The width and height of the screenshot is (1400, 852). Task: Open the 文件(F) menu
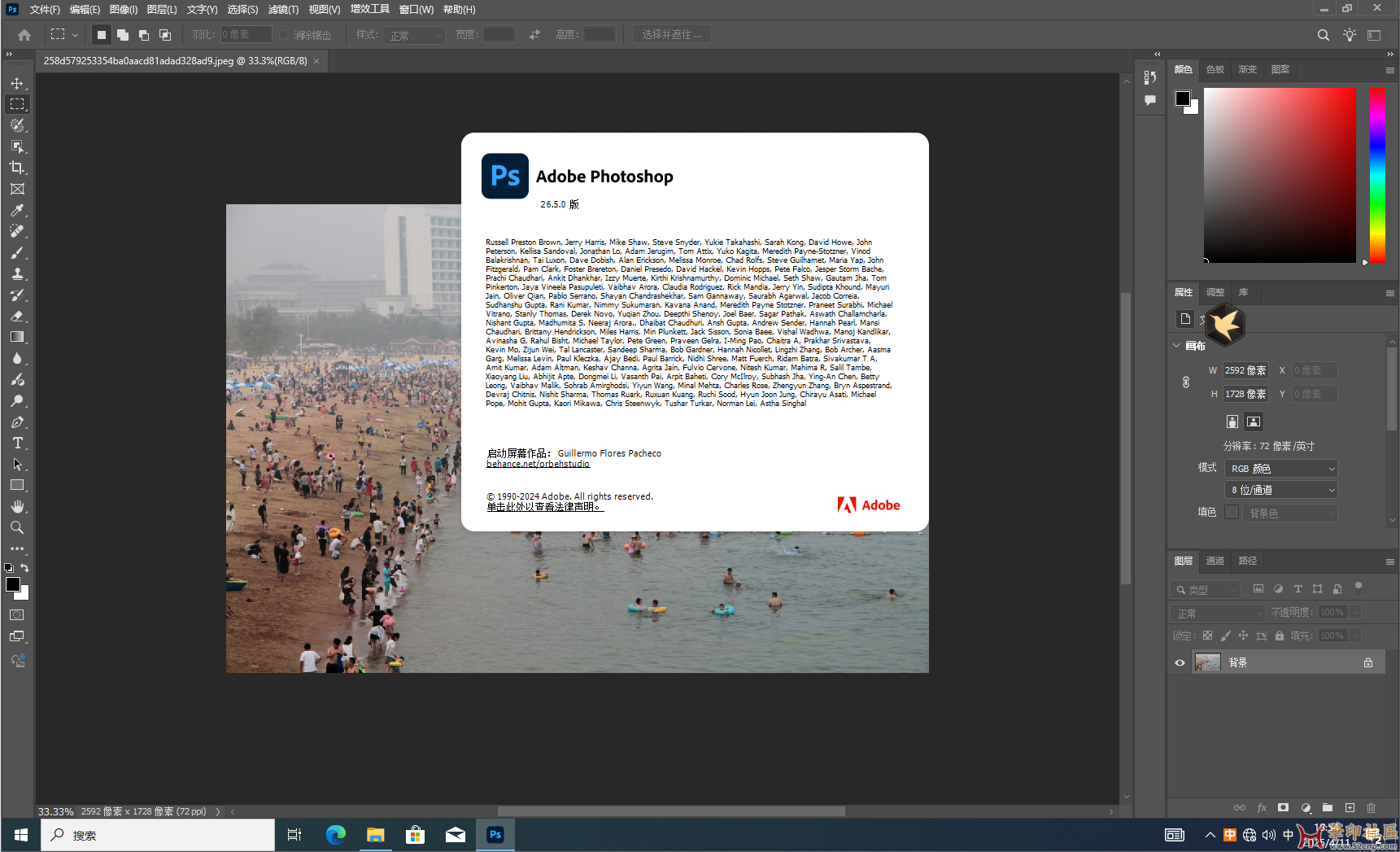point(45,10)
